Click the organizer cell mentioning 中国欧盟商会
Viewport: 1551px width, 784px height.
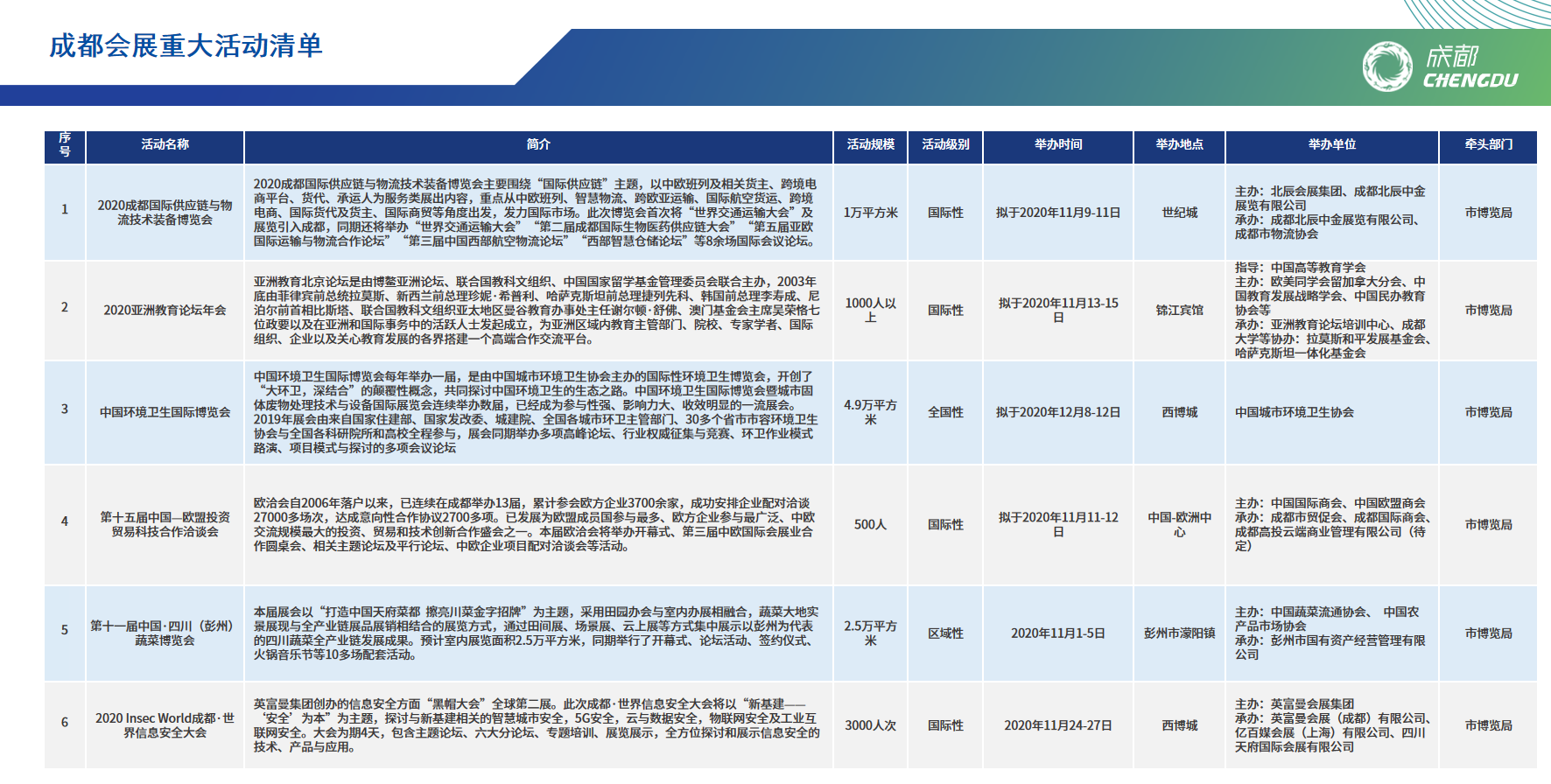[x=1330, y=524]
